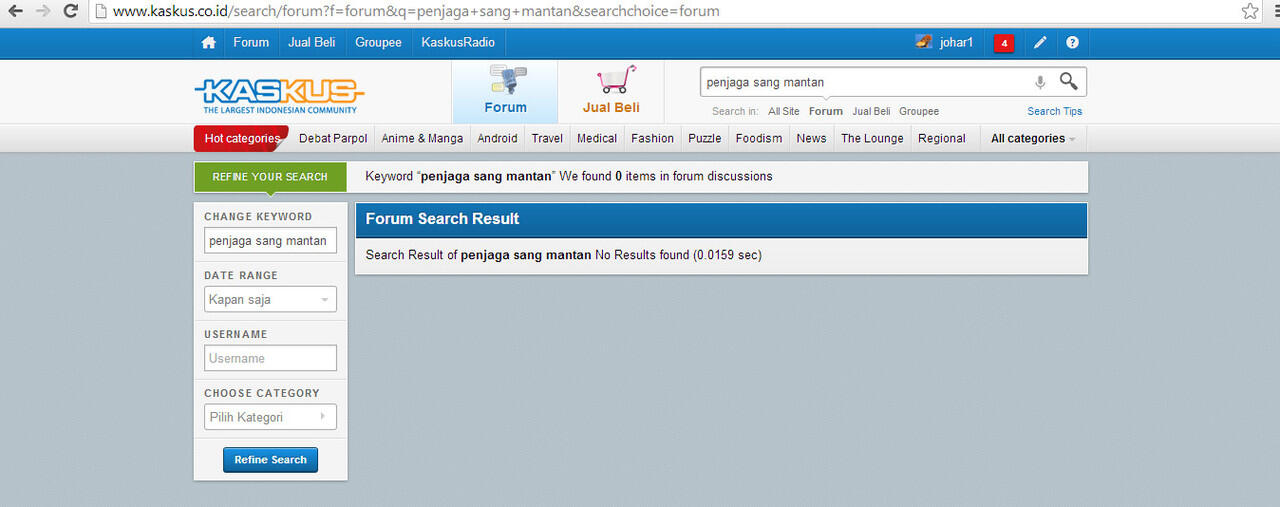This screenshot has width=1280, height=507.
Task: Open Groupee in top bar
Action: (378, 42)
